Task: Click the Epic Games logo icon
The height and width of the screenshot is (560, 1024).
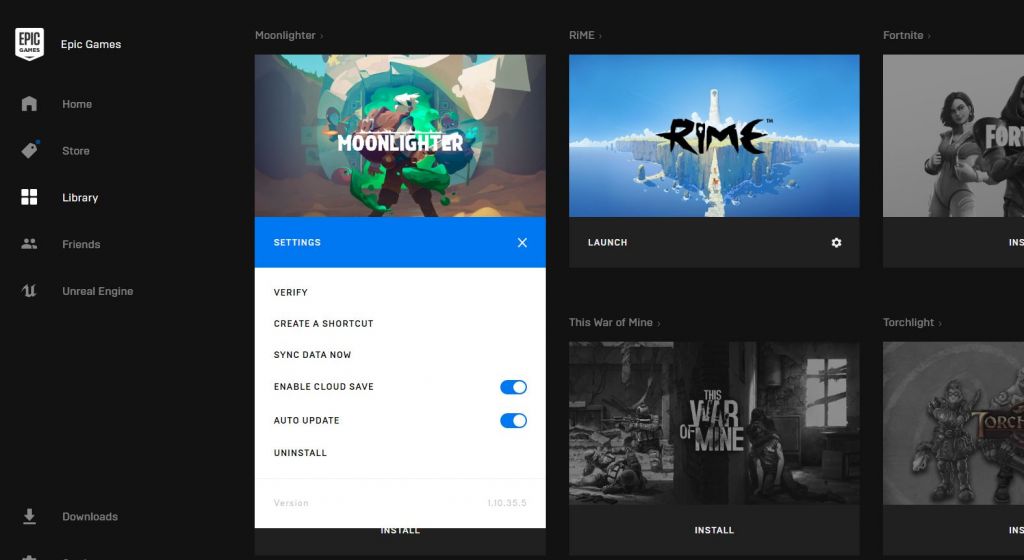Action: tap(29, 44)
